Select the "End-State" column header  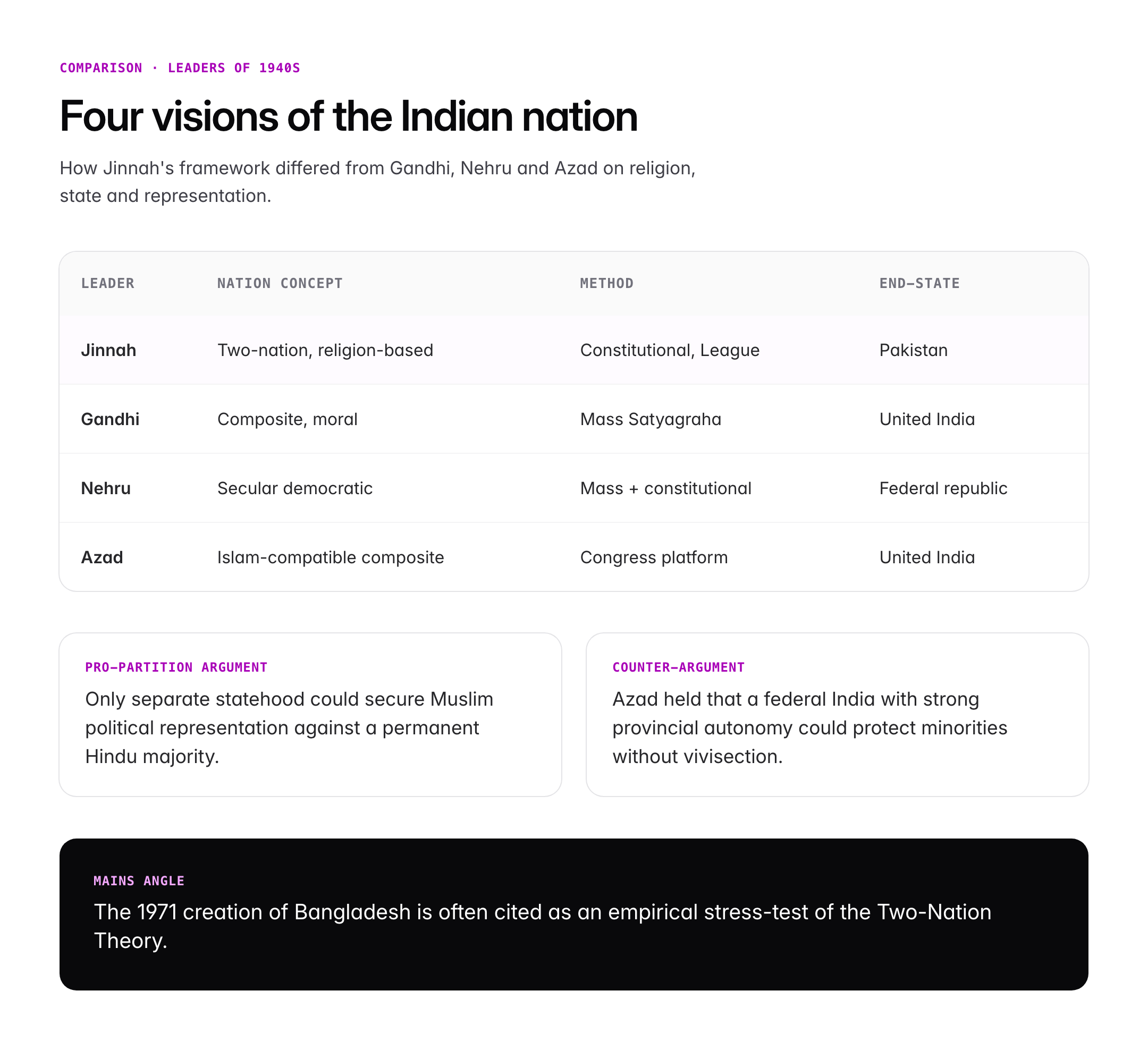919,284
